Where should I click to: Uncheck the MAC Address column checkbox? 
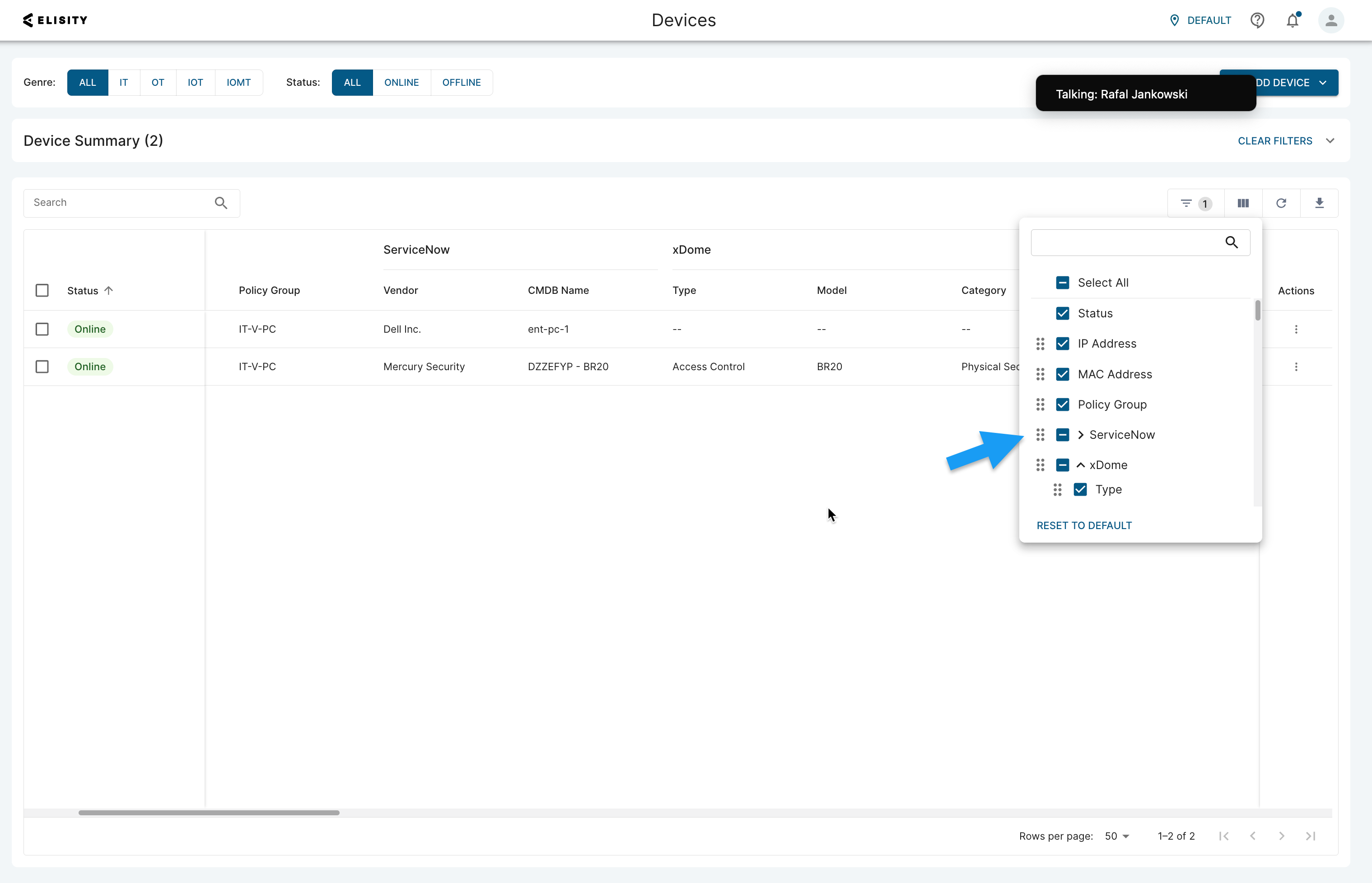point(1063,374)
